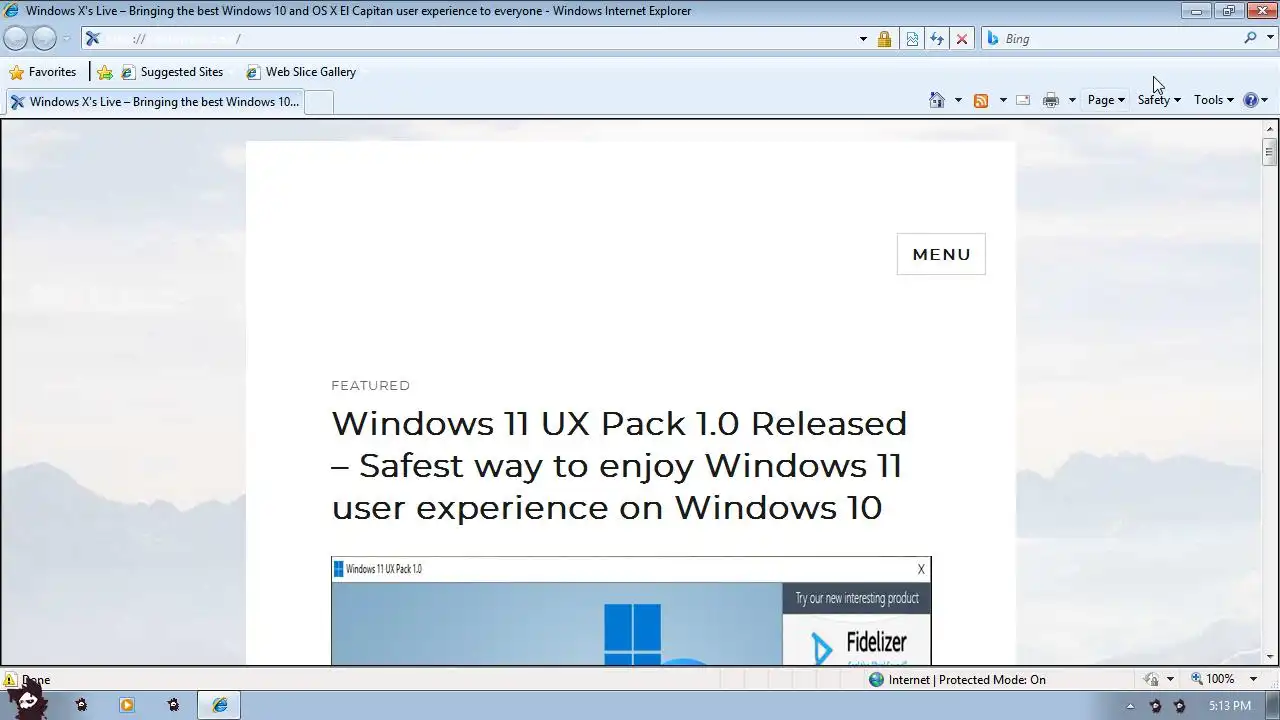Click the red Stop loading icon
The height and width of the screenshot is (720, 1280).
point(962,39)
